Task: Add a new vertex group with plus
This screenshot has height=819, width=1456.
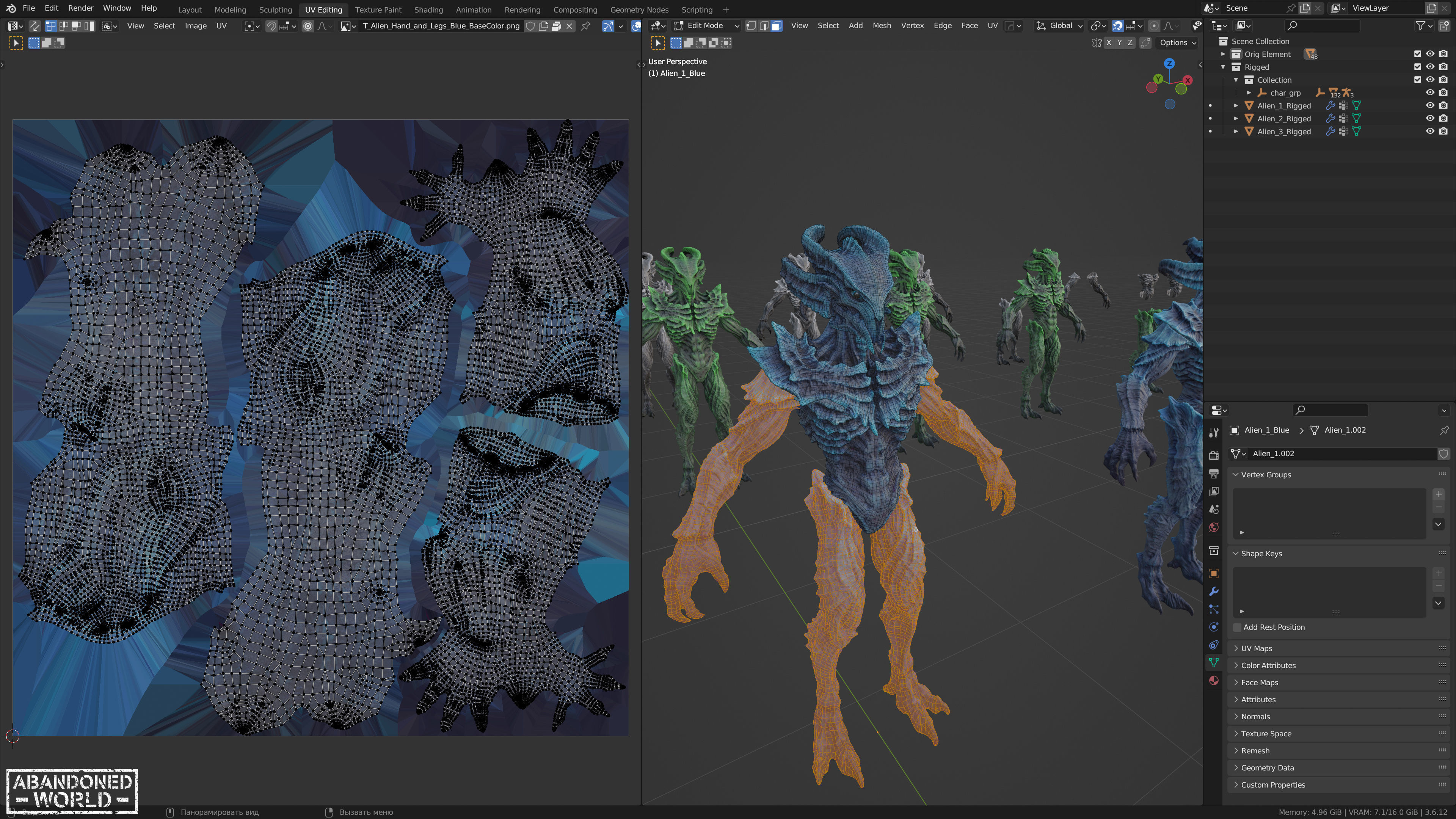Action: (1439, 494)
